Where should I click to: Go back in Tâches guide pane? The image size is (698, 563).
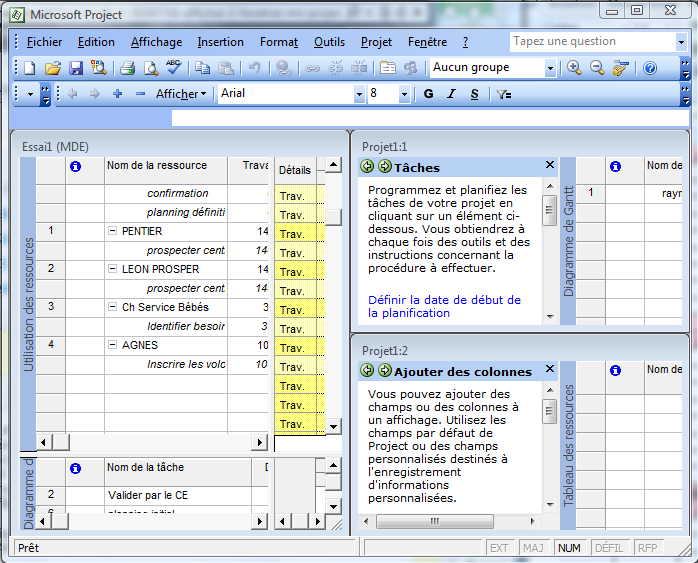pyautogui.click(x=367, y=166)
